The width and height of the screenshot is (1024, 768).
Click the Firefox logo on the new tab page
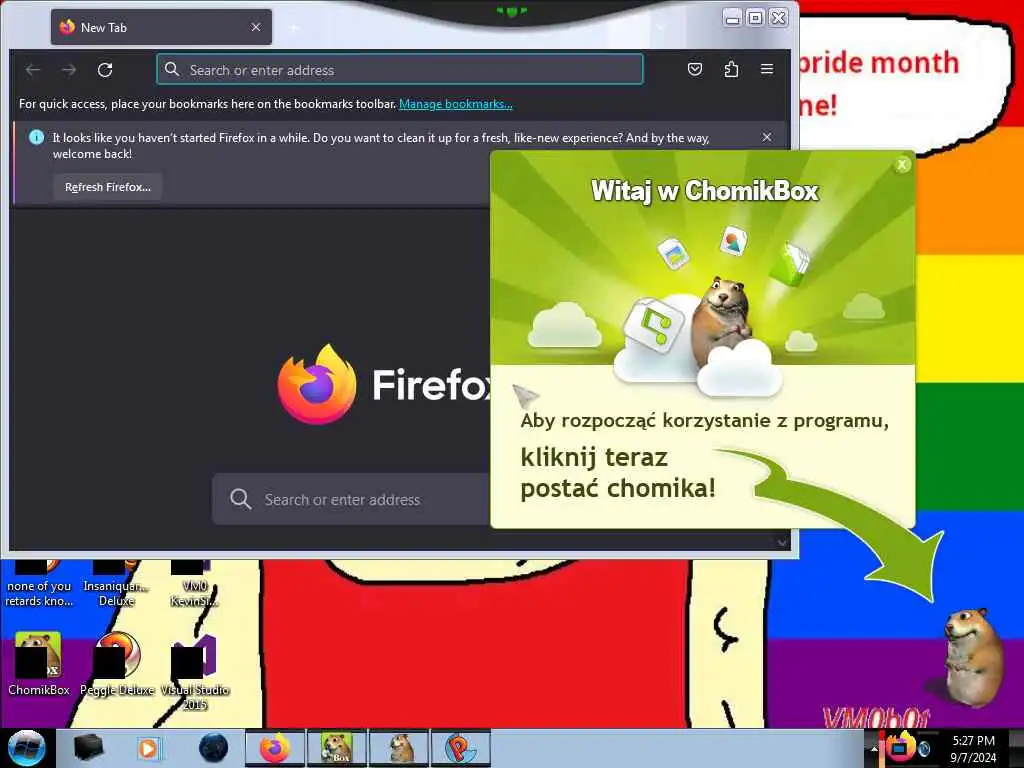click(x=317, y=384)
